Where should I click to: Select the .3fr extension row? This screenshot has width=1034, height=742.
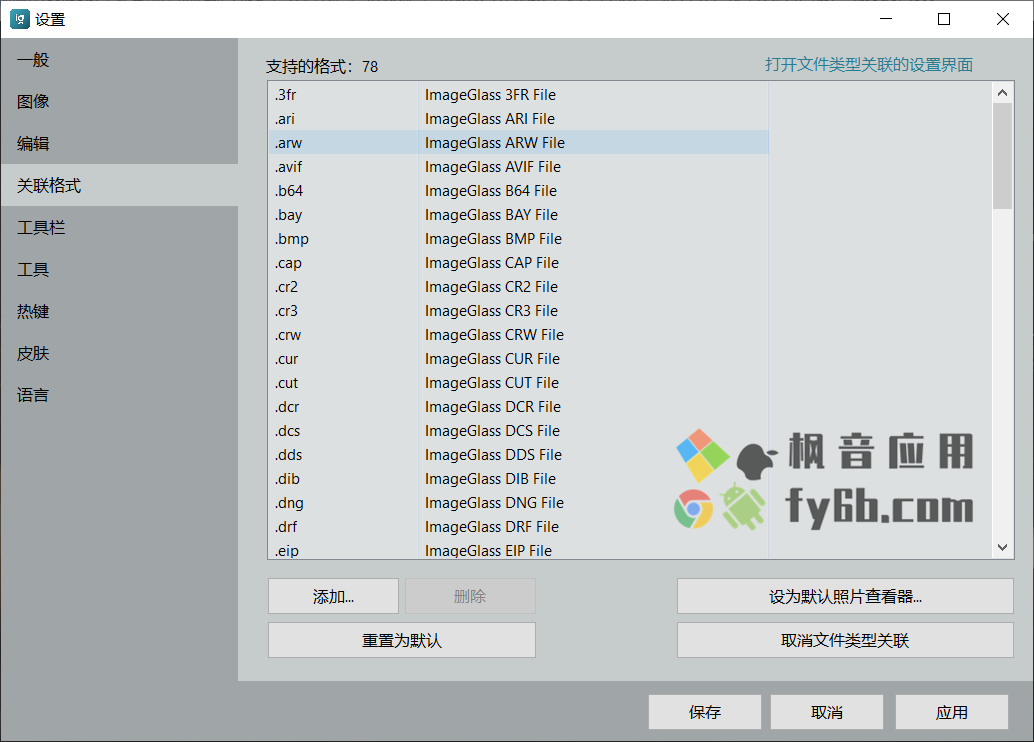tap(518, 94)
